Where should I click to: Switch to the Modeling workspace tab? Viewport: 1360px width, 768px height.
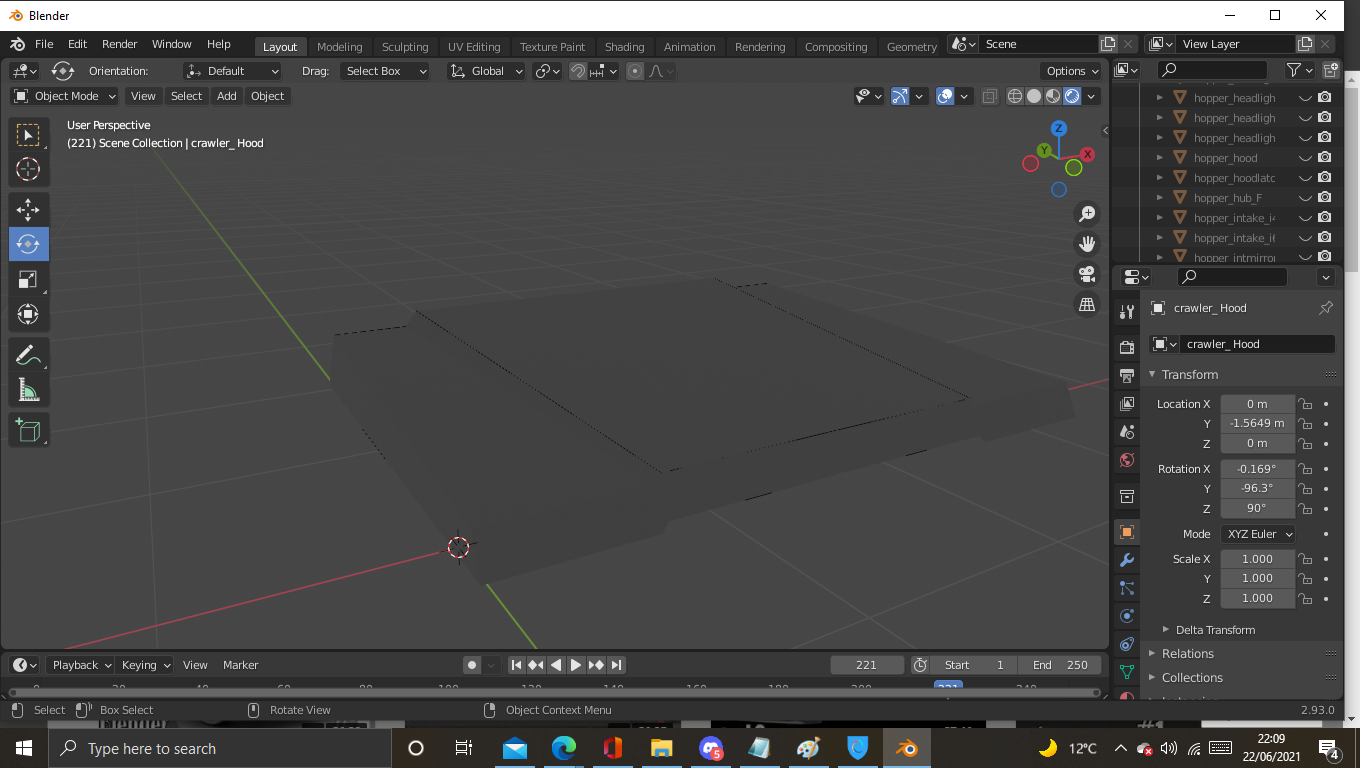pos(340,47)
